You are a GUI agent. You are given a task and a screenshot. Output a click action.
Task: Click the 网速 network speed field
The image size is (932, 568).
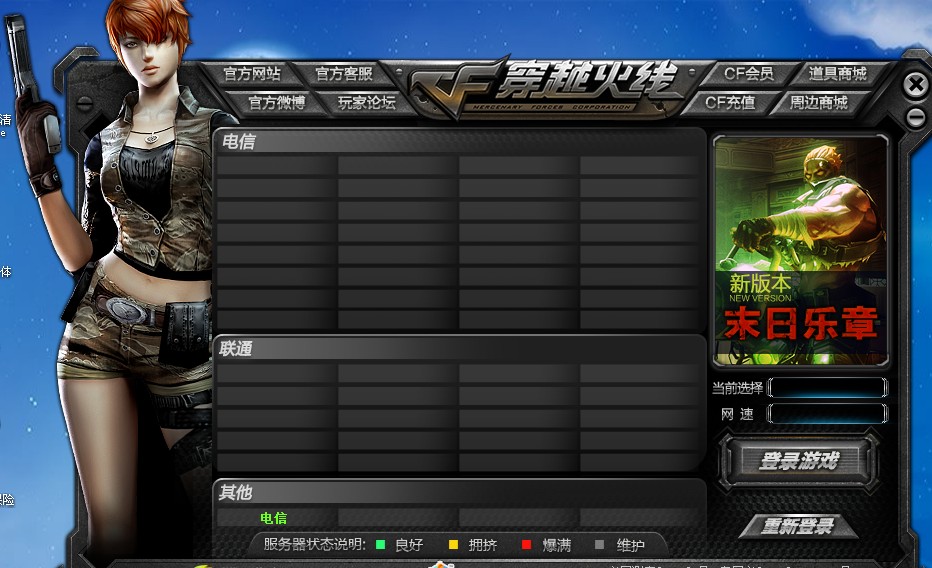[x=827, y=413]
